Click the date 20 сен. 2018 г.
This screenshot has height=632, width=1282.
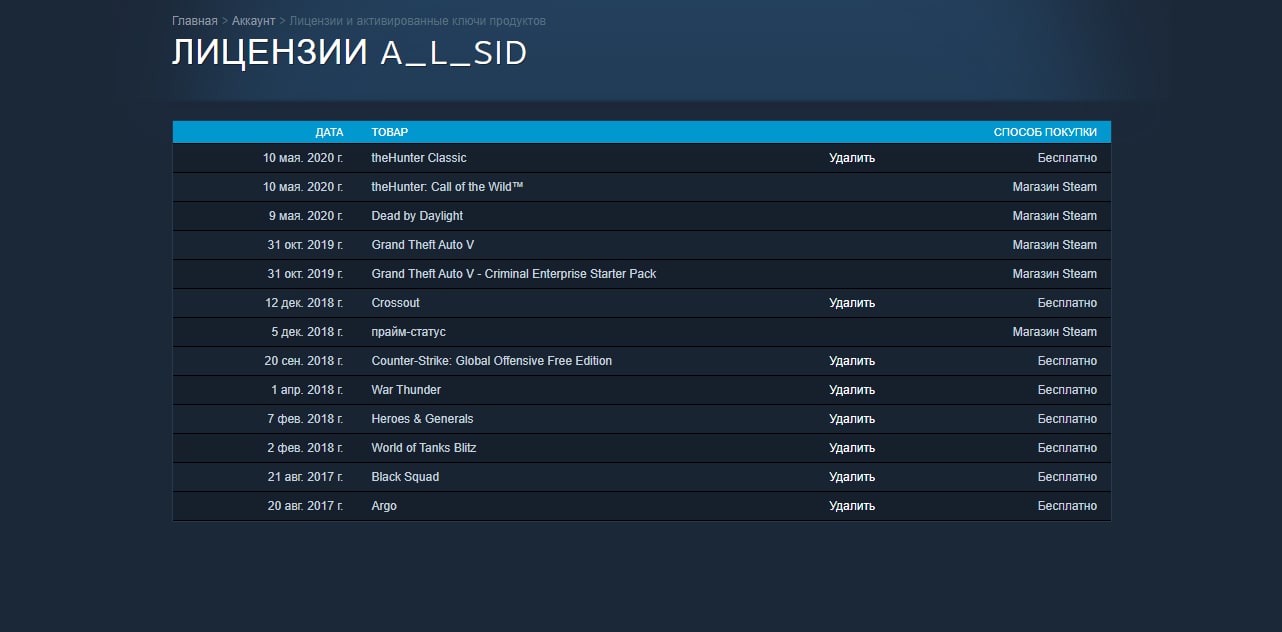[304, 361]
